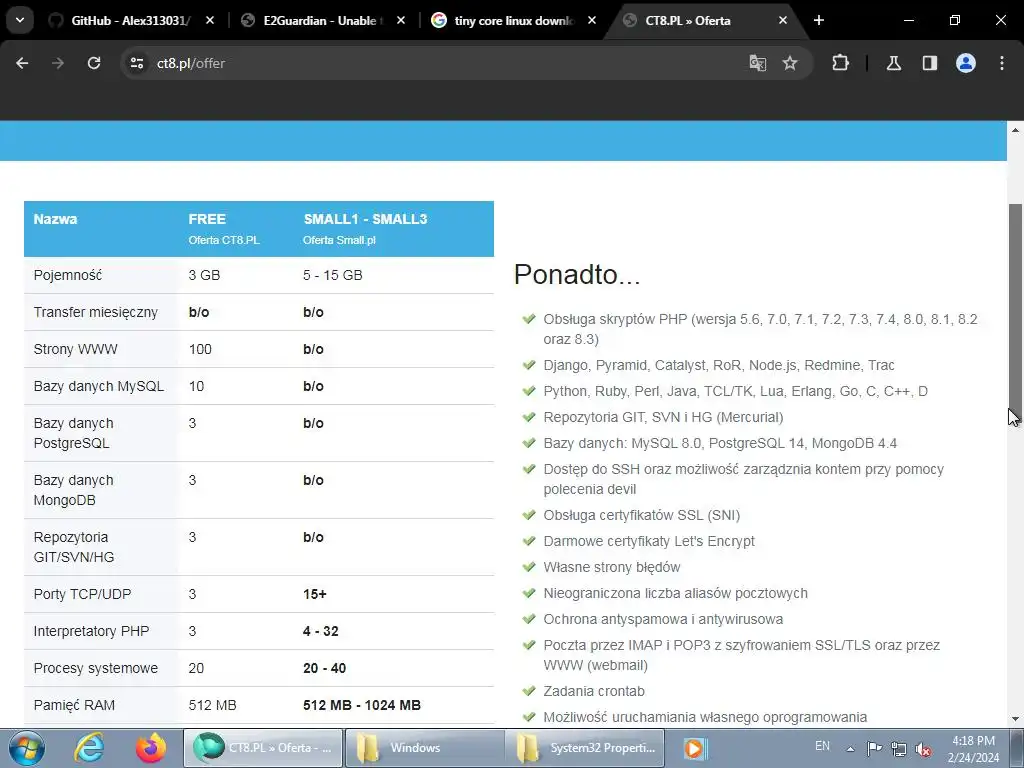
Task: Switch to tiny core linux download tab
Action: tap(514, 20)
